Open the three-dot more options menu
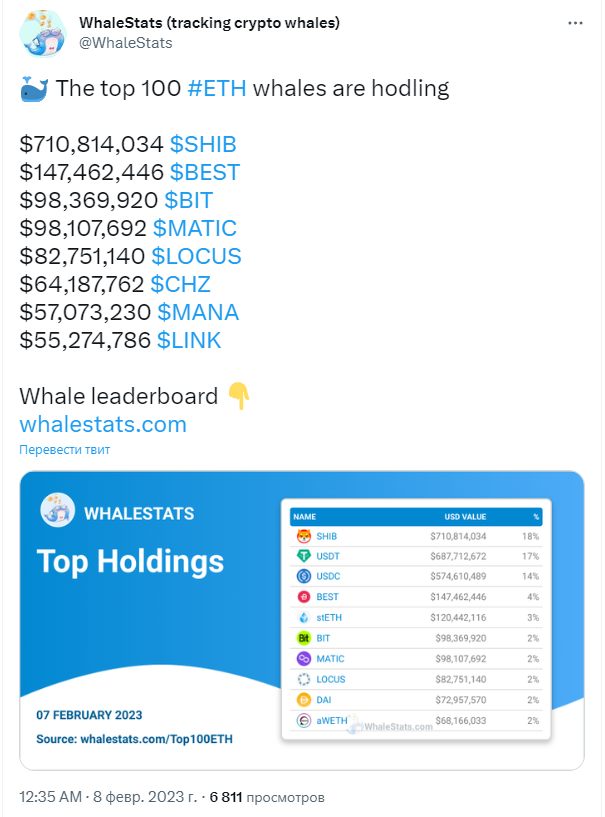Viewport: 605px width, 817px height. click(x=575, y=23)
